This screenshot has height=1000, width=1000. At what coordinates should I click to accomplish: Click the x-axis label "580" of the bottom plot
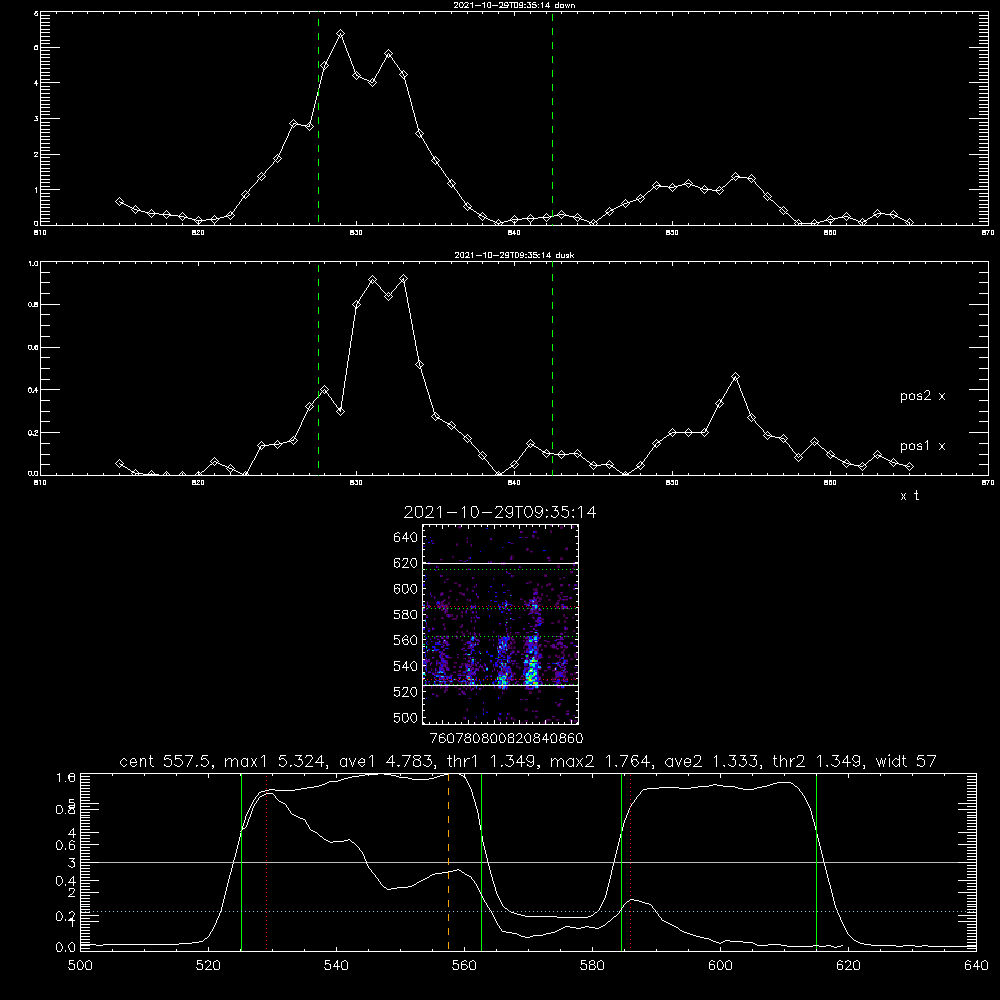coord(592,966)
